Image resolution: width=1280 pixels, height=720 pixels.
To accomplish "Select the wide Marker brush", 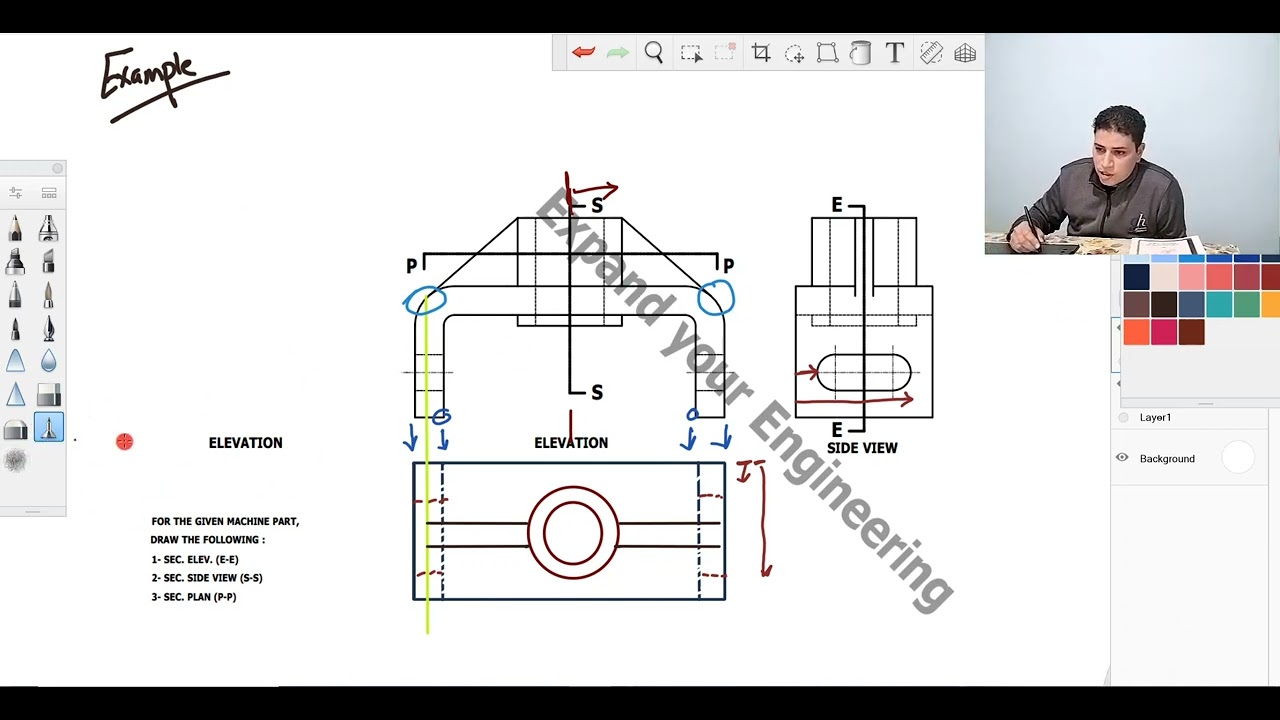I will 15,261.
